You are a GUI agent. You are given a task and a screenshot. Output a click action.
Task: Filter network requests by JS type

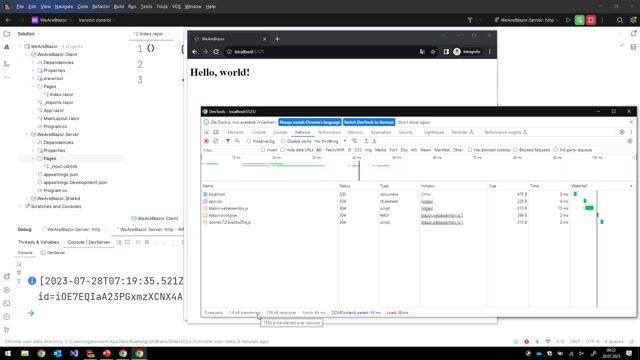[350, 150]
